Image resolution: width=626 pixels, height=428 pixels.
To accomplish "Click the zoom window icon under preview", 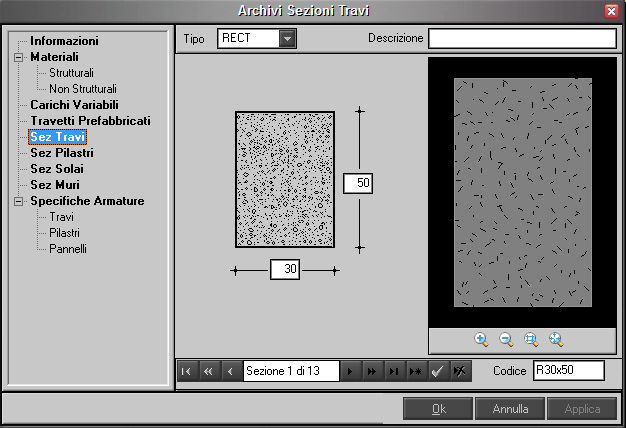I will pyautogui.click(x=531, y=340).
